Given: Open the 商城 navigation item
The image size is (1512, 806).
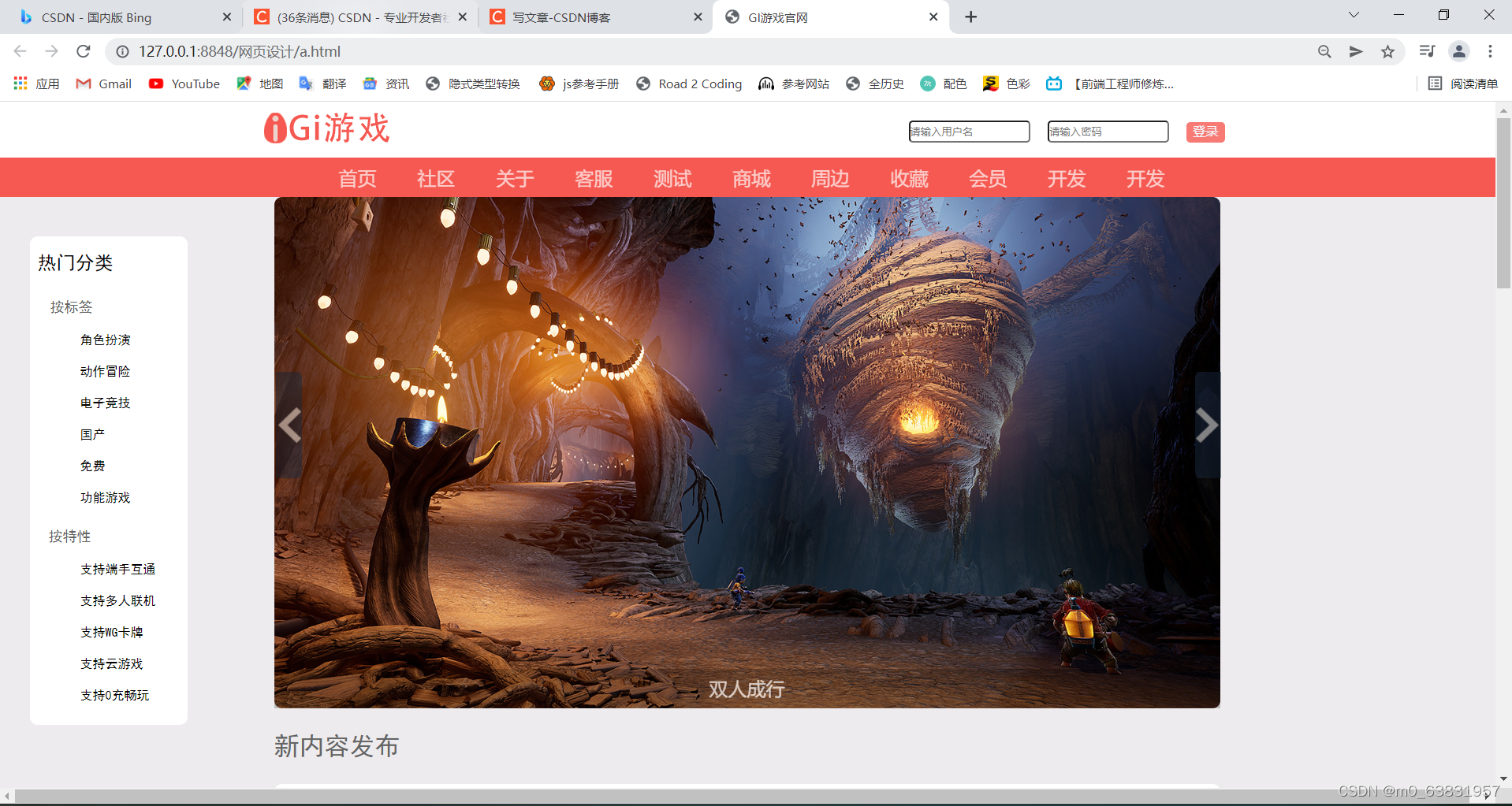Looking at the screenshot, I should click(751, 179).
